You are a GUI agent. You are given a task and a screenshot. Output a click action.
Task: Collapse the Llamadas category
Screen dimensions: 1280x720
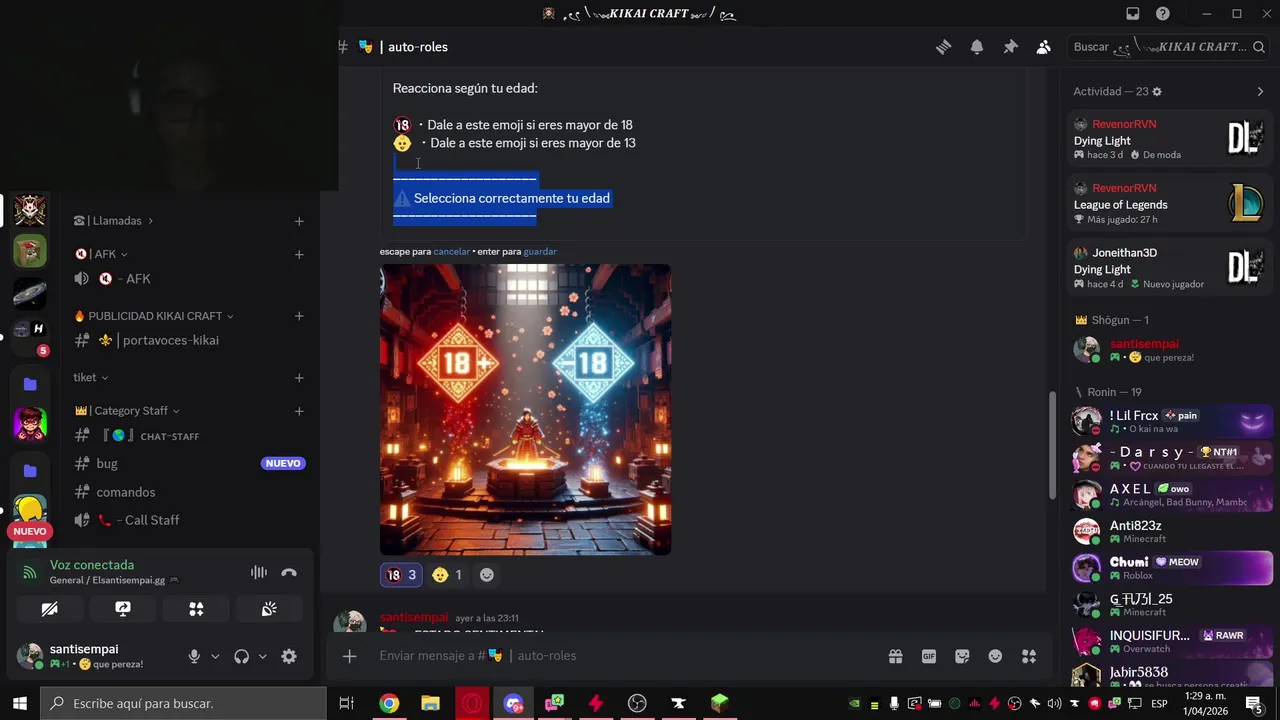114,221
